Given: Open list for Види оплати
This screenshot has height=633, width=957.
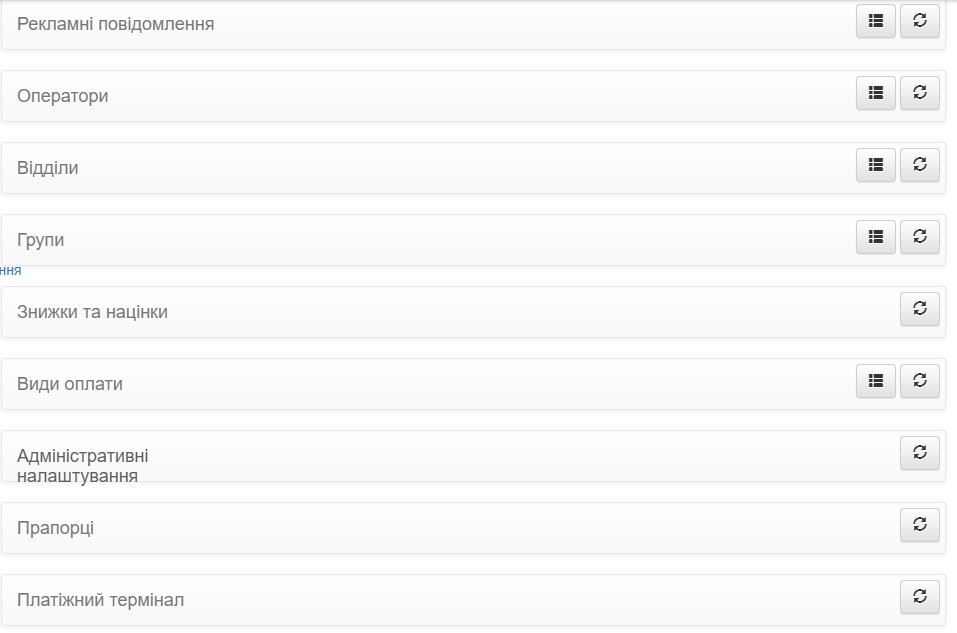Looking at the screenshot, I should (876, 381).
